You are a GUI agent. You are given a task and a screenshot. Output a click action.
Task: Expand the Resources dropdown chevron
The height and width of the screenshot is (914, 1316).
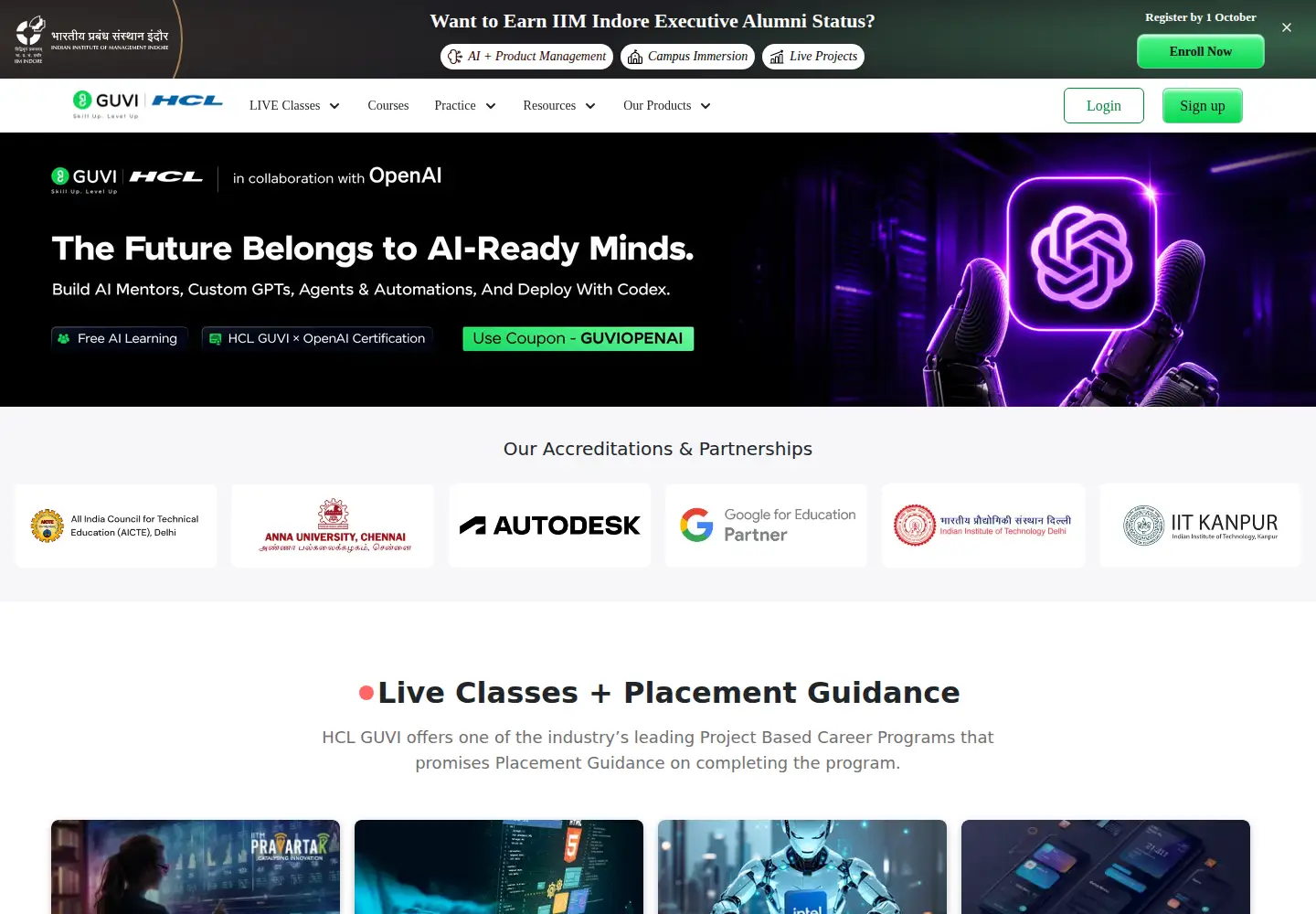pyautogui.click(x=590, y=106)
